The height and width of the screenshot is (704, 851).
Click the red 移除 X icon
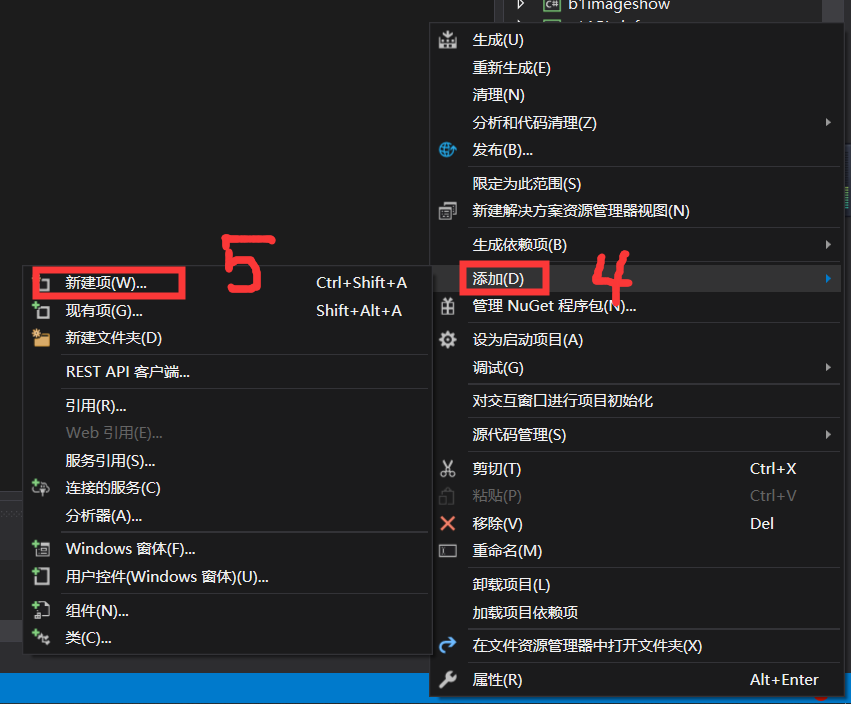(x=447, y=523)
